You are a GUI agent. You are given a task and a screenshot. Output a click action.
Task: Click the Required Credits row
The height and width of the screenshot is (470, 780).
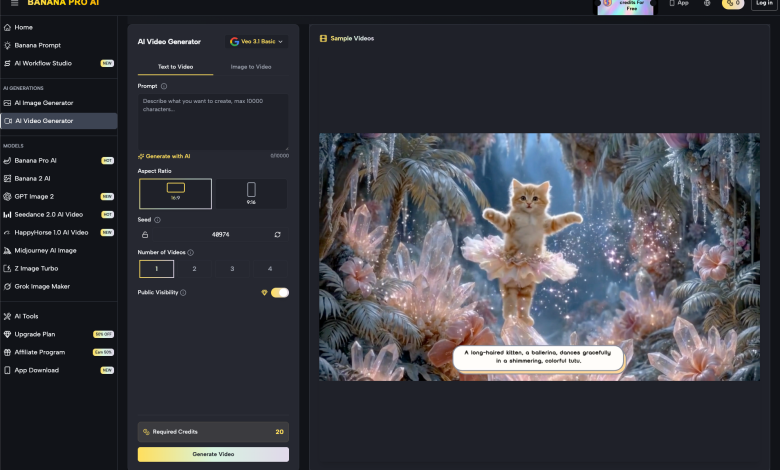[x=213, y=432]
